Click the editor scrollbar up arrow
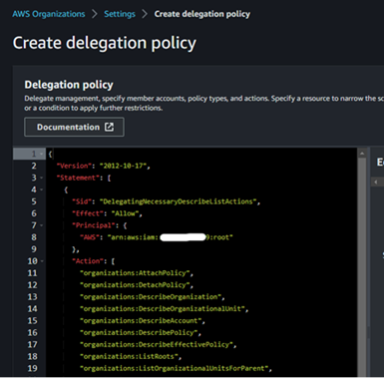 click(x=362, y=153)
